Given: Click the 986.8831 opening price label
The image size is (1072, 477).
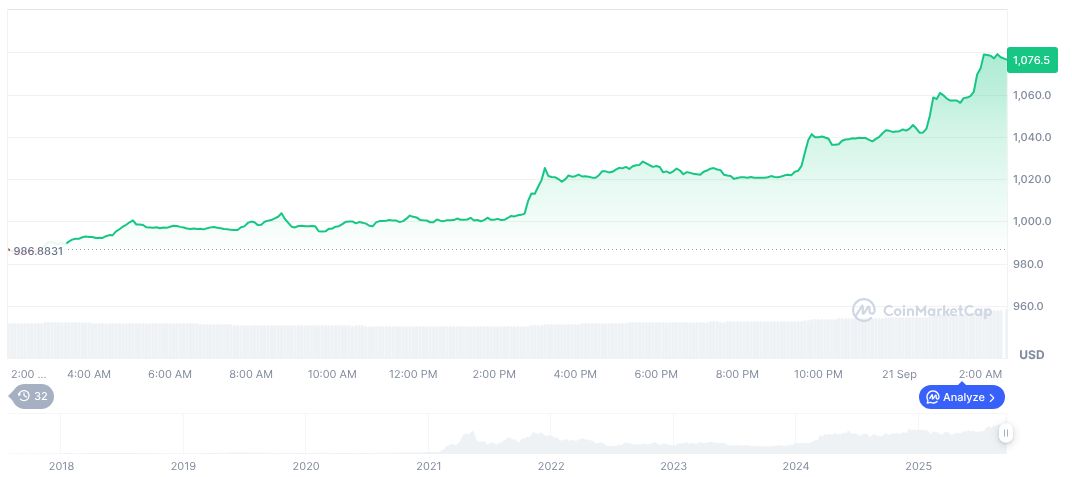Looking at the screenshot, I should [x=37, y=251].
